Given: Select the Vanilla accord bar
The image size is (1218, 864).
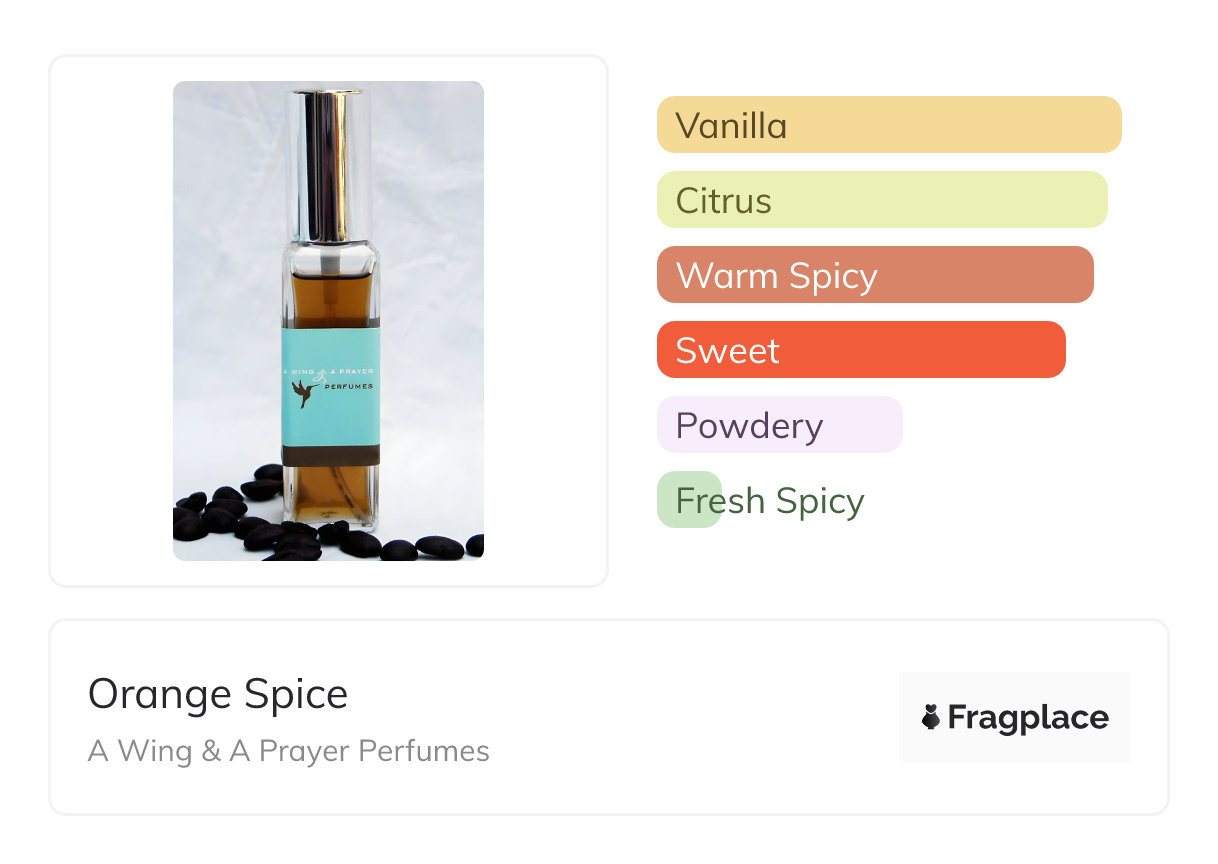Looking at the screenshot, I should coord(888,125).
